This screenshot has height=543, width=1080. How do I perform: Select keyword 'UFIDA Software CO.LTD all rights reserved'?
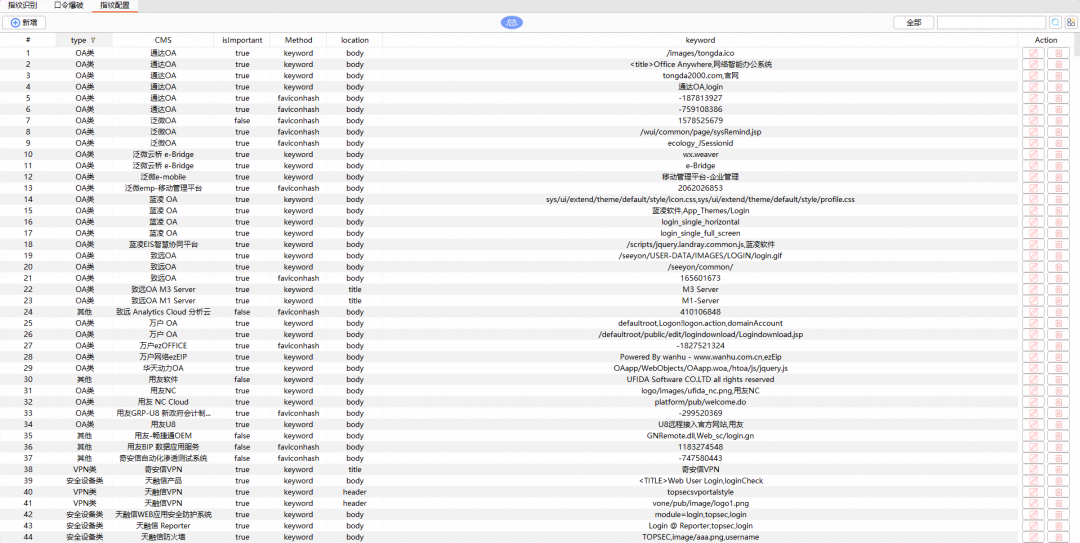point(700,380)
